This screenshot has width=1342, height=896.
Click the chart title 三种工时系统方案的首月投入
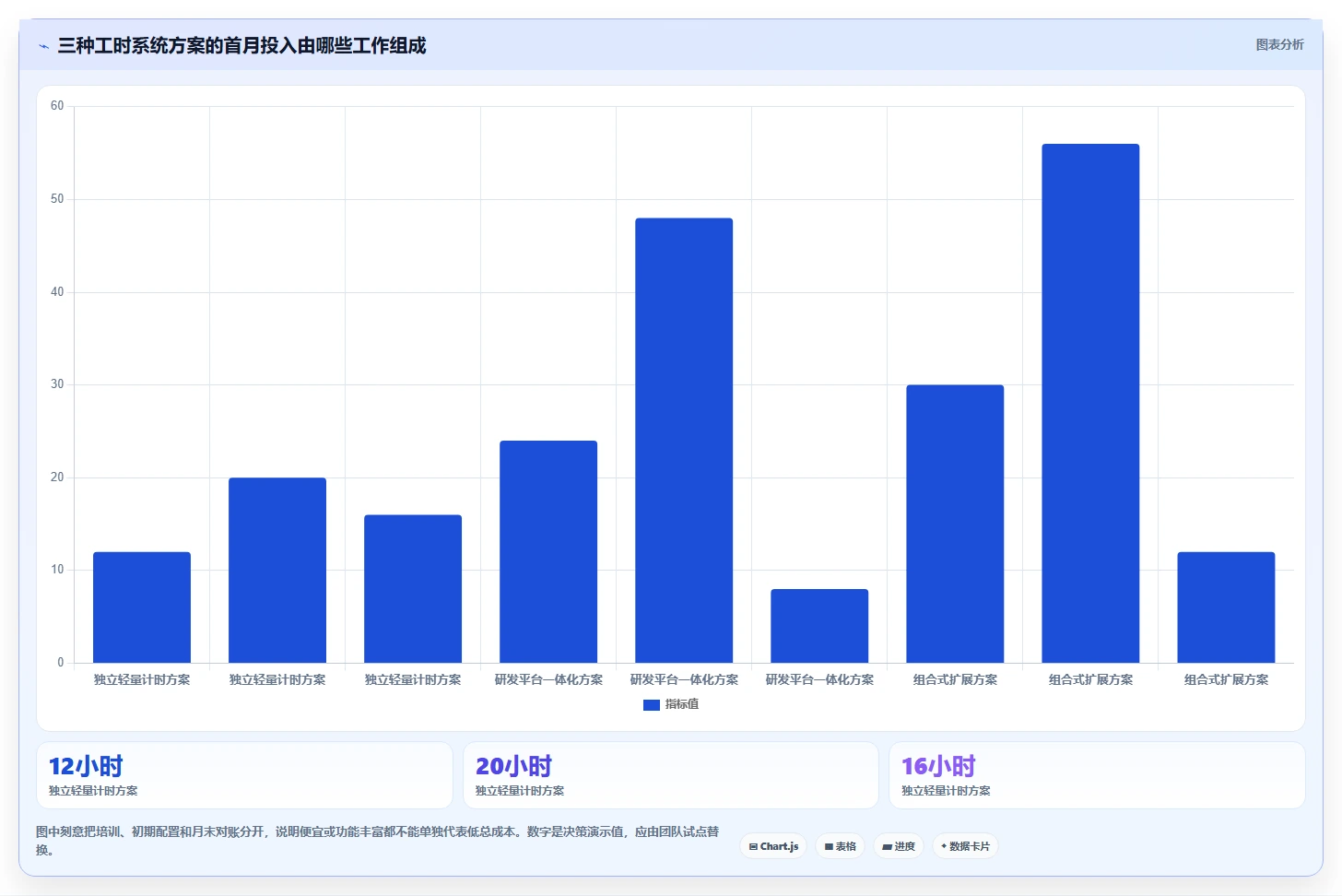[x=241, y=45]
